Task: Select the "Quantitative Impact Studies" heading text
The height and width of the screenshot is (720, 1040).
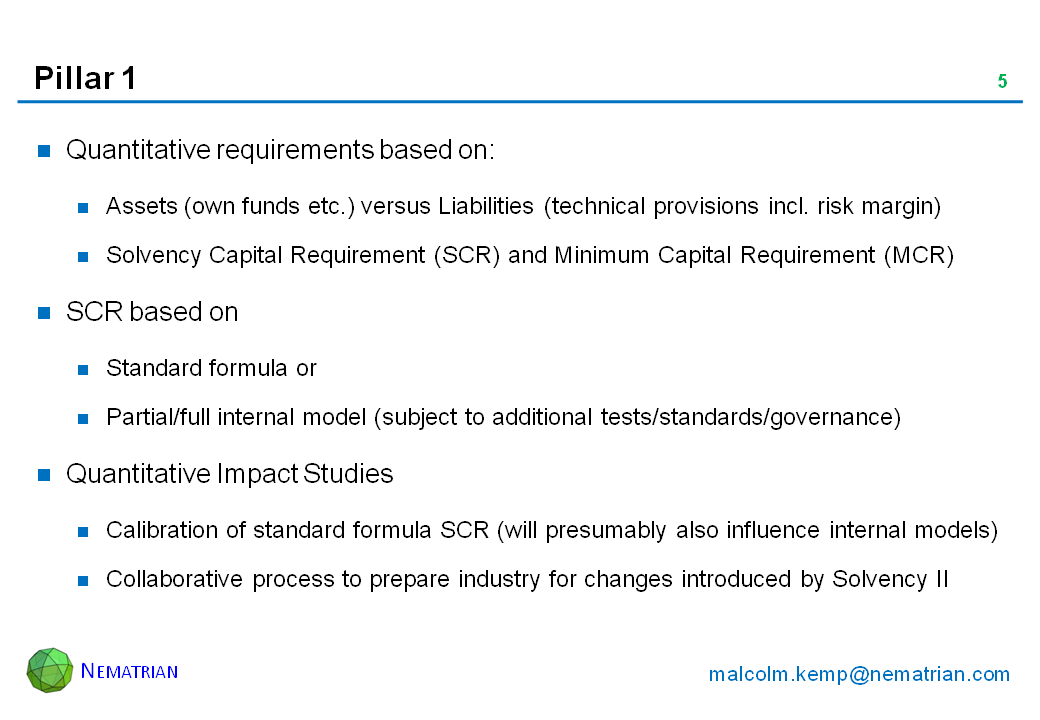Action: (229, 474)
